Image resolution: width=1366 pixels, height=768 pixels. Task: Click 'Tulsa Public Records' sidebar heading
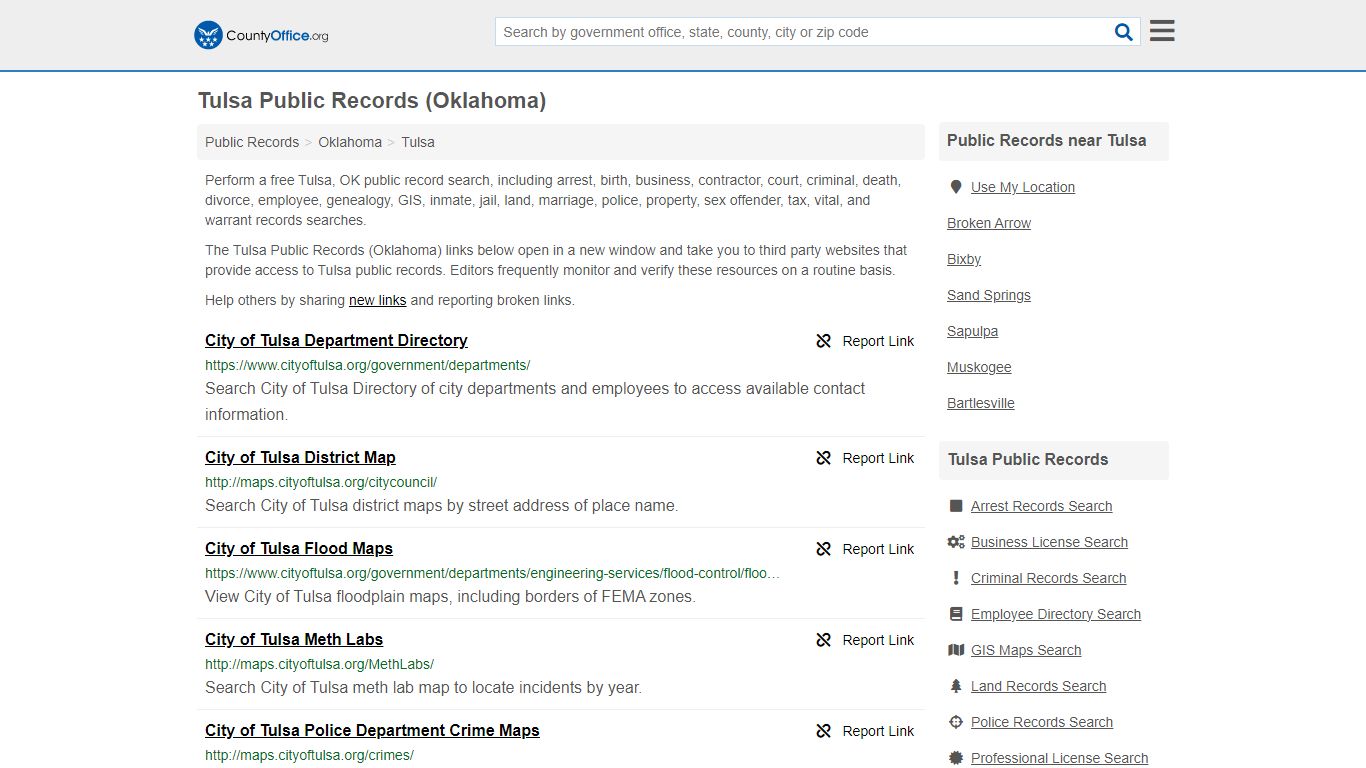tap(1028, 460)
